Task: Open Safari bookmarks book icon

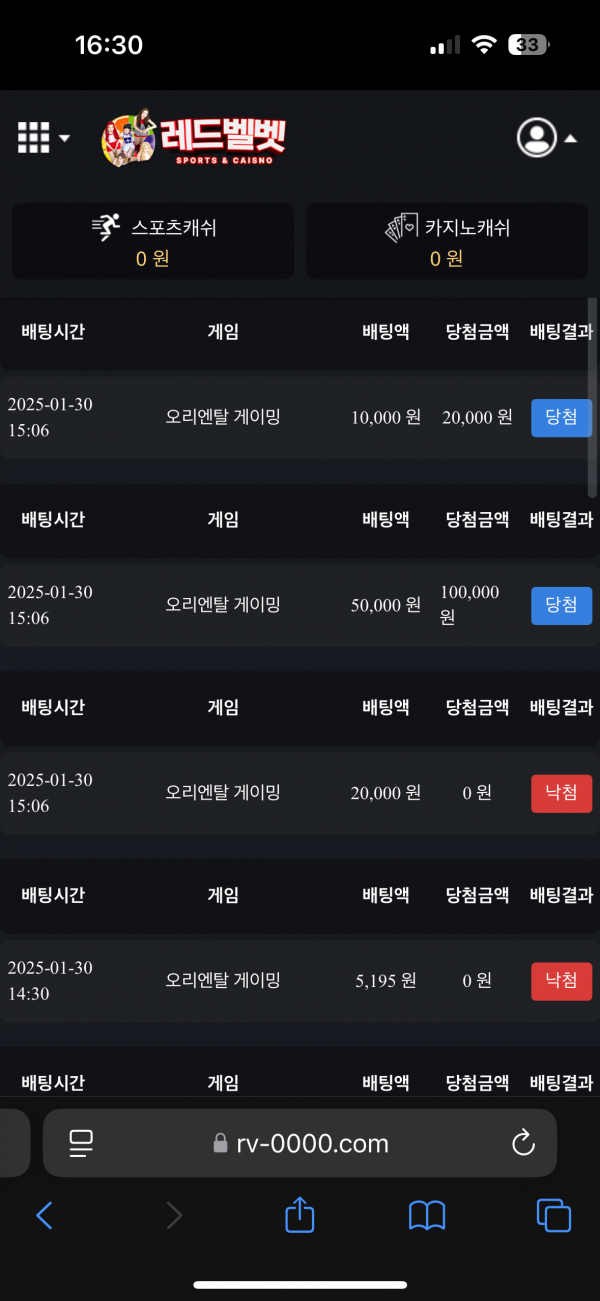Action: click(427, 1215)
